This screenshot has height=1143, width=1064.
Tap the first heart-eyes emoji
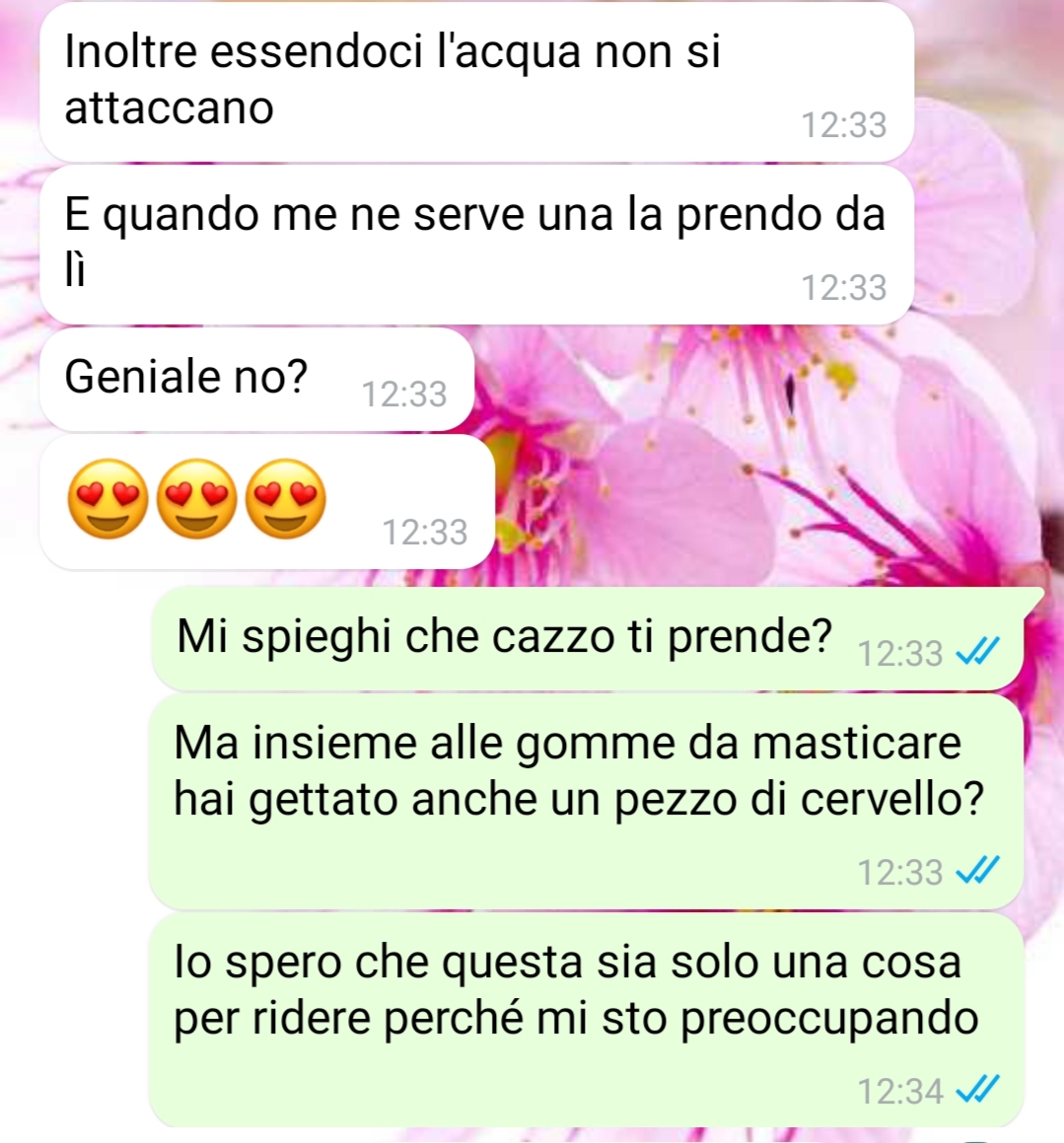[x=107, y=499]
